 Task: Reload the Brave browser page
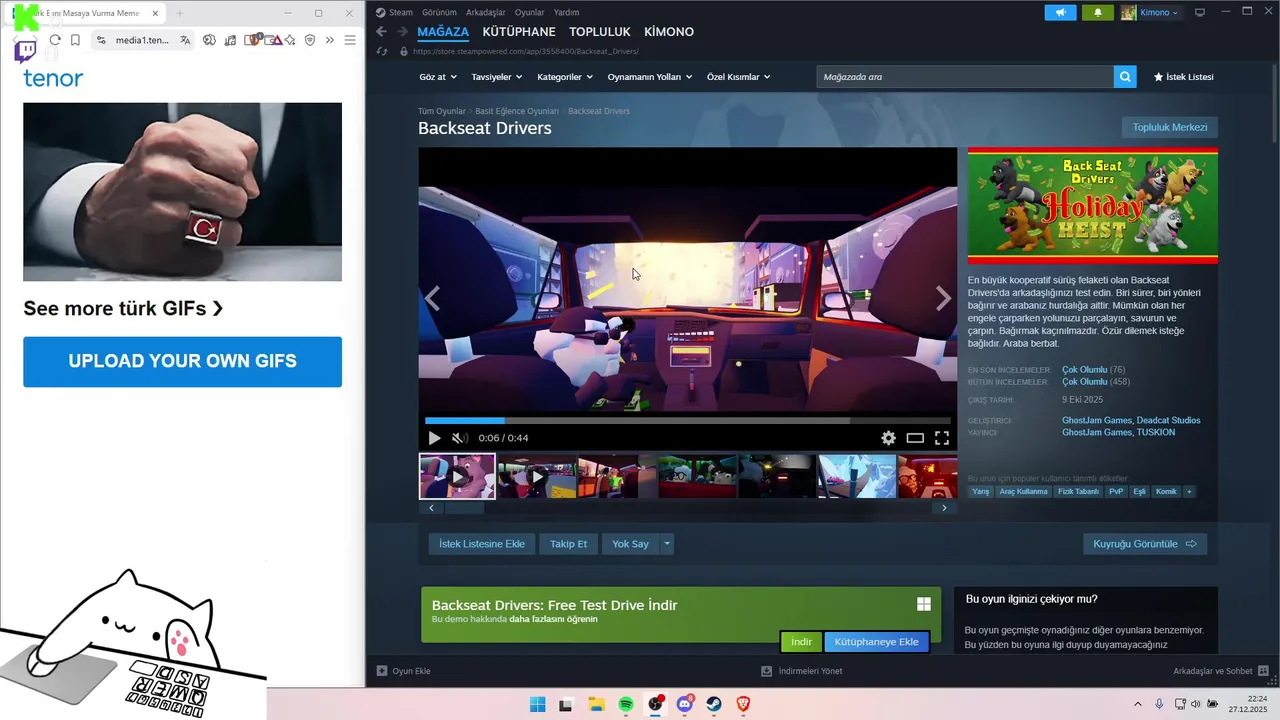(x=55, y=40)
